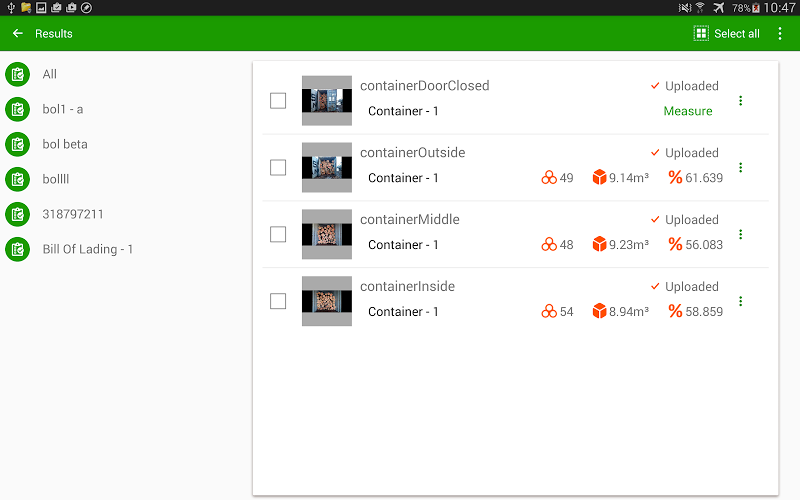Select the bol1 - a list item
800x500 pixels.
point(63,109)
